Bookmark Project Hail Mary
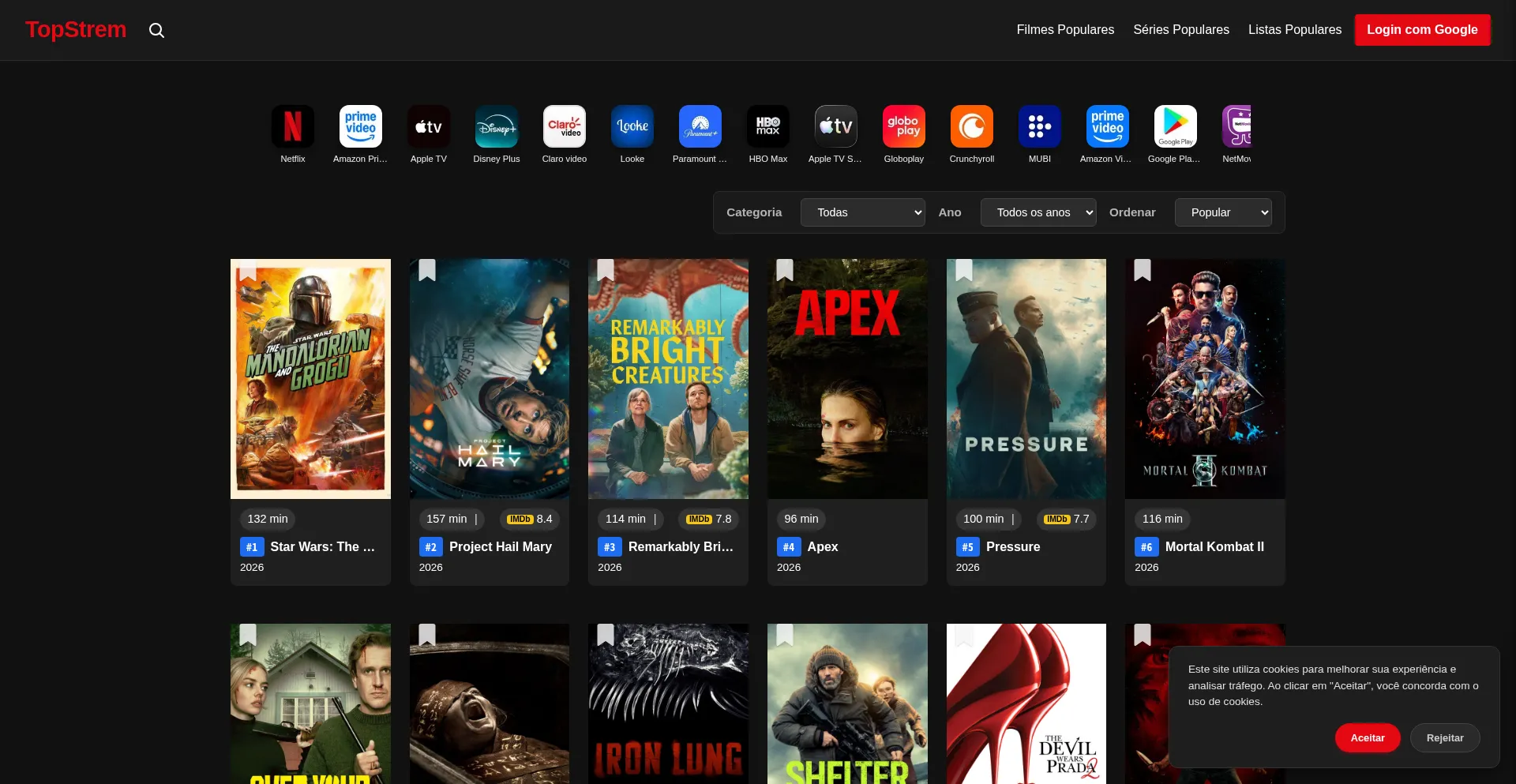 [427, 270]
